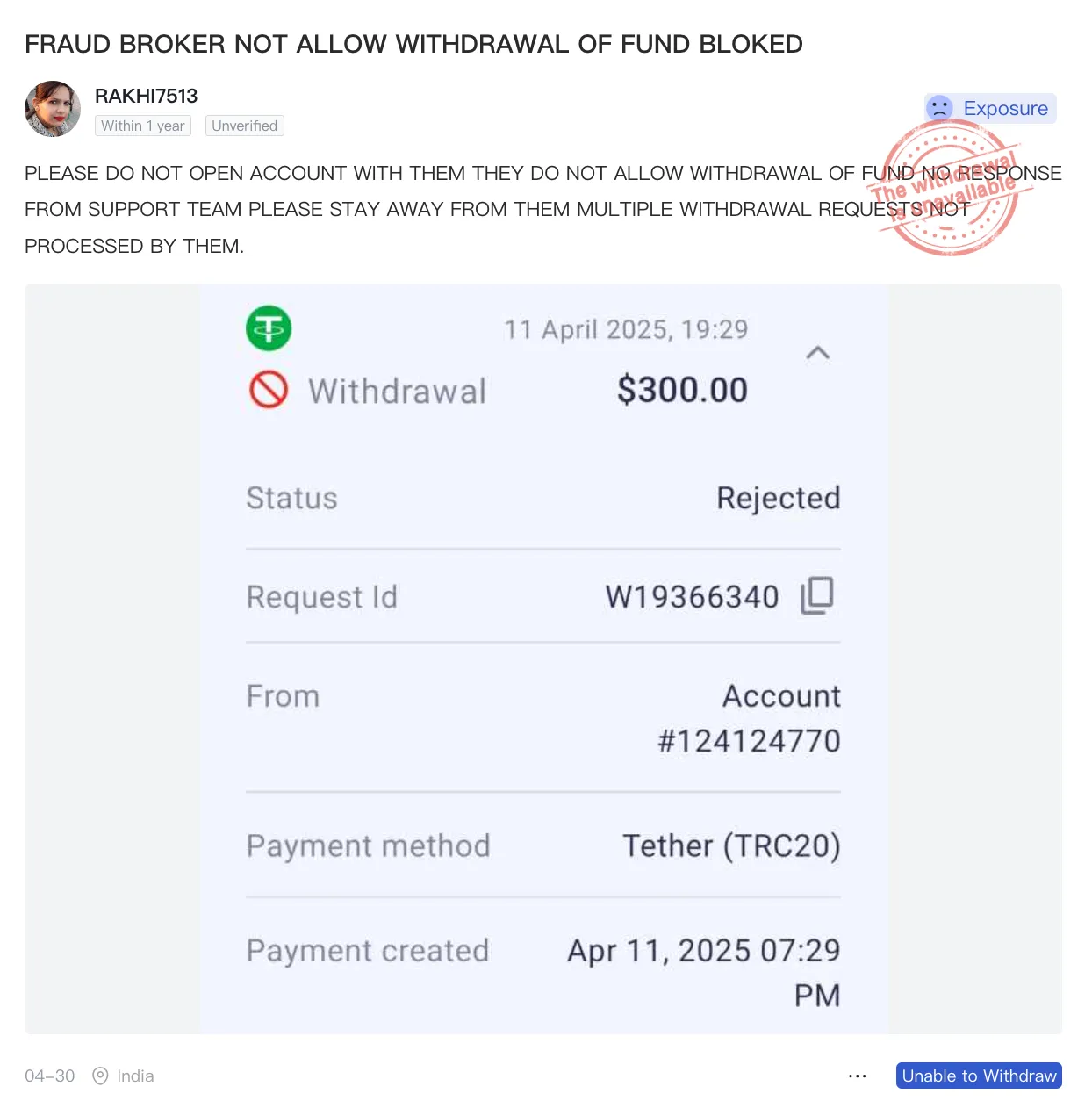Click the Rejected status value
This screenshot has width=1092, height=1108.
pos(778,498)
